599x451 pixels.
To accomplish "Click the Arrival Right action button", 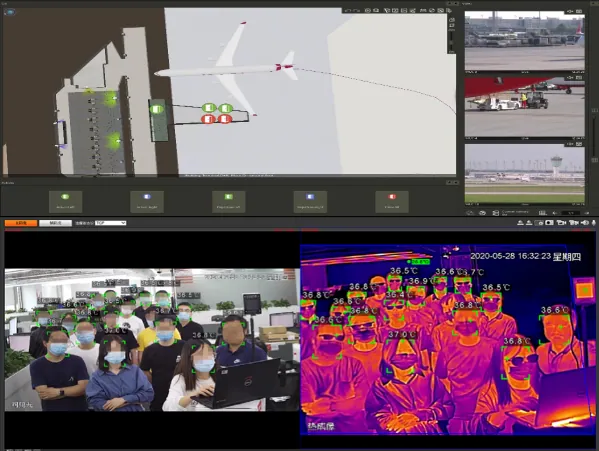I will point(147,201).
